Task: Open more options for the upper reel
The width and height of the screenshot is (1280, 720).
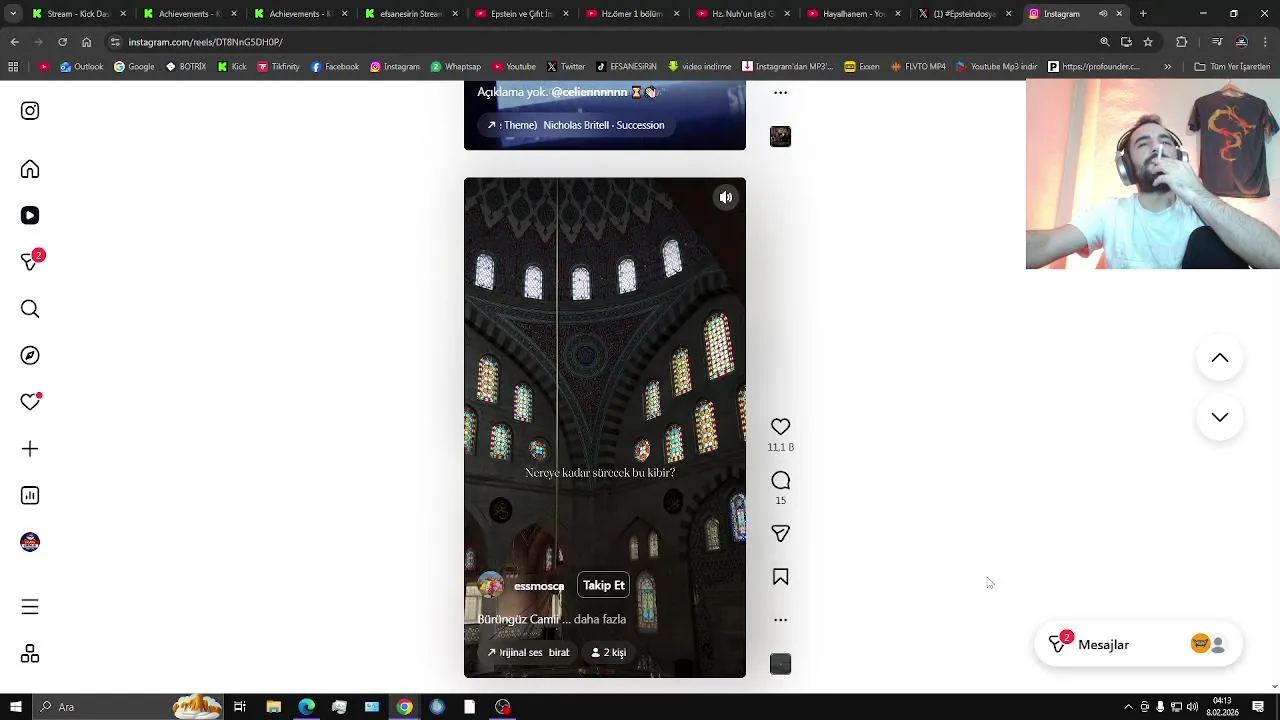Action: pos(781,93)
